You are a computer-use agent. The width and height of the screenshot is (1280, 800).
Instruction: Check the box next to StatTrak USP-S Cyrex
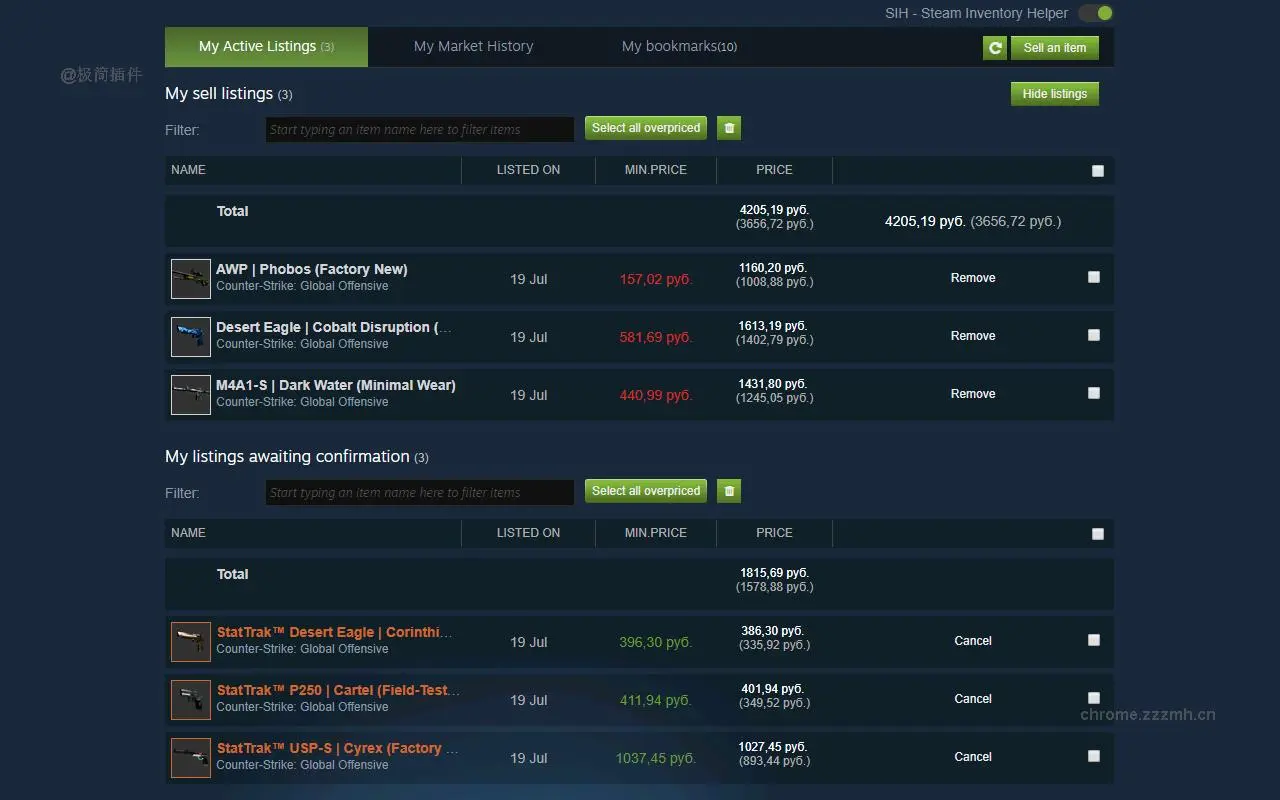click(1093, 756)
